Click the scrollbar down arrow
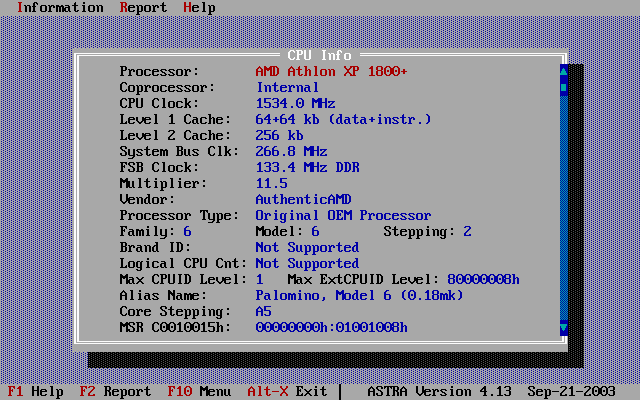This screenshot has height=400, width=640. pos(564,327)
